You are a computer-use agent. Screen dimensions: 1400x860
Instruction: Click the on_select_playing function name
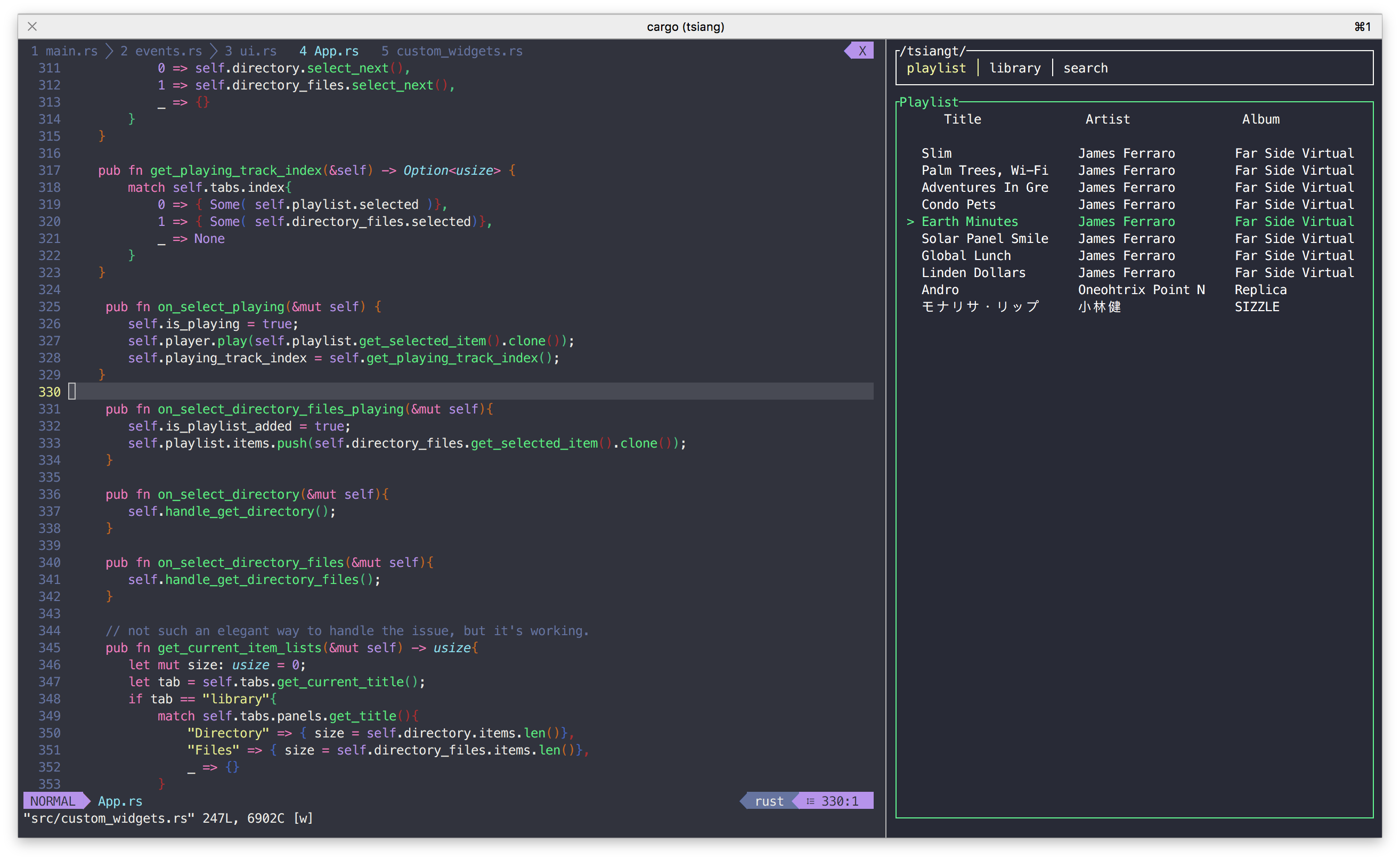[221, 307]
